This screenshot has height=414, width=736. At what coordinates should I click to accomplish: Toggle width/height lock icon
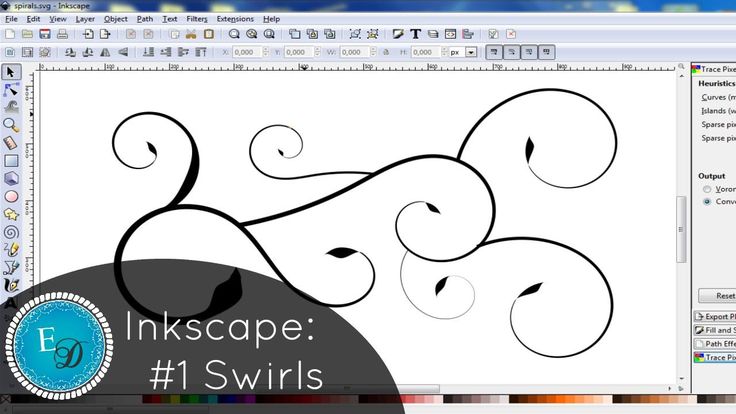pos(386,52)
